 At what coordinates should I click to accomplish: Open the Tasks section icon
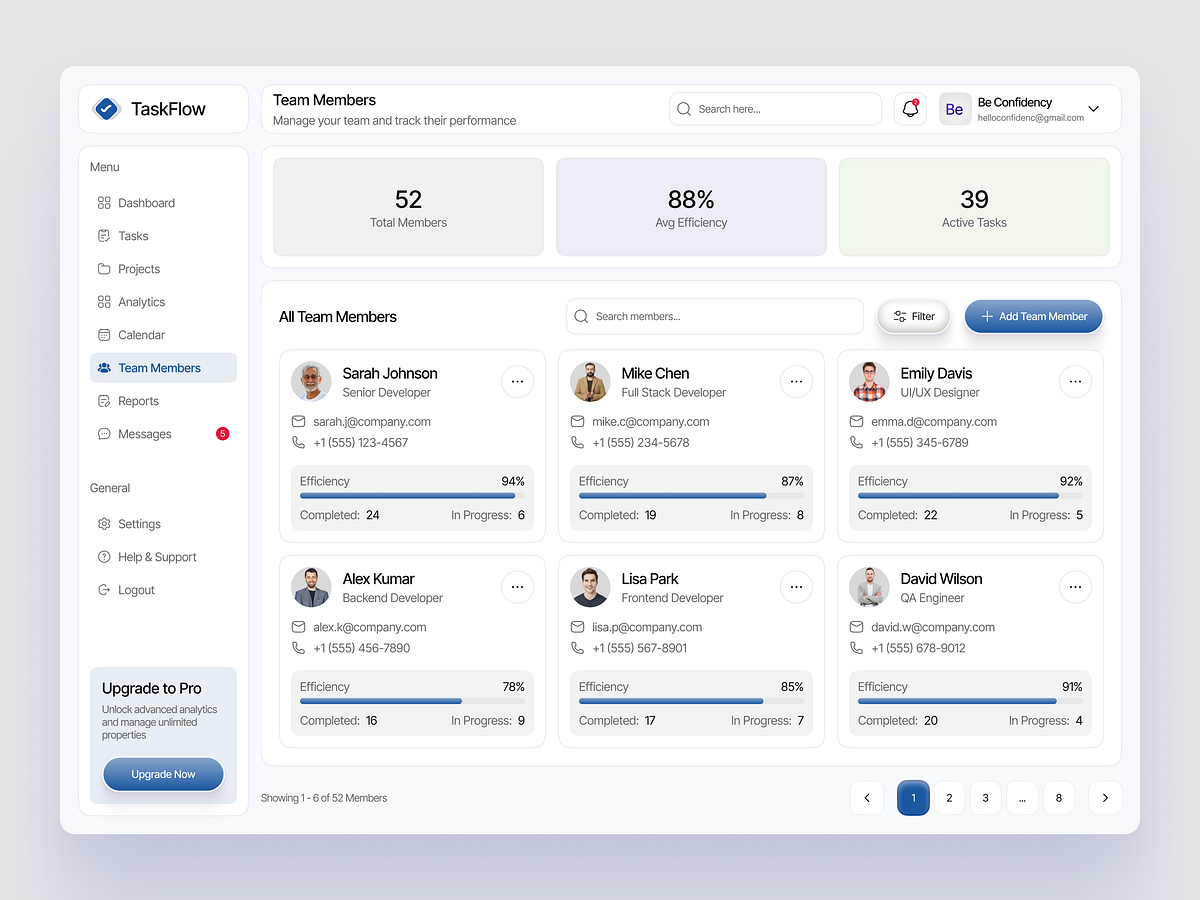[104, 235]
